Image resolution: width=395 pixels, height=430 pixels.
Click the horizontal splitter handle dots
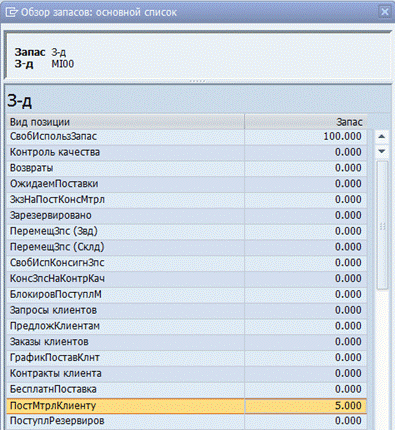(197, 81)
